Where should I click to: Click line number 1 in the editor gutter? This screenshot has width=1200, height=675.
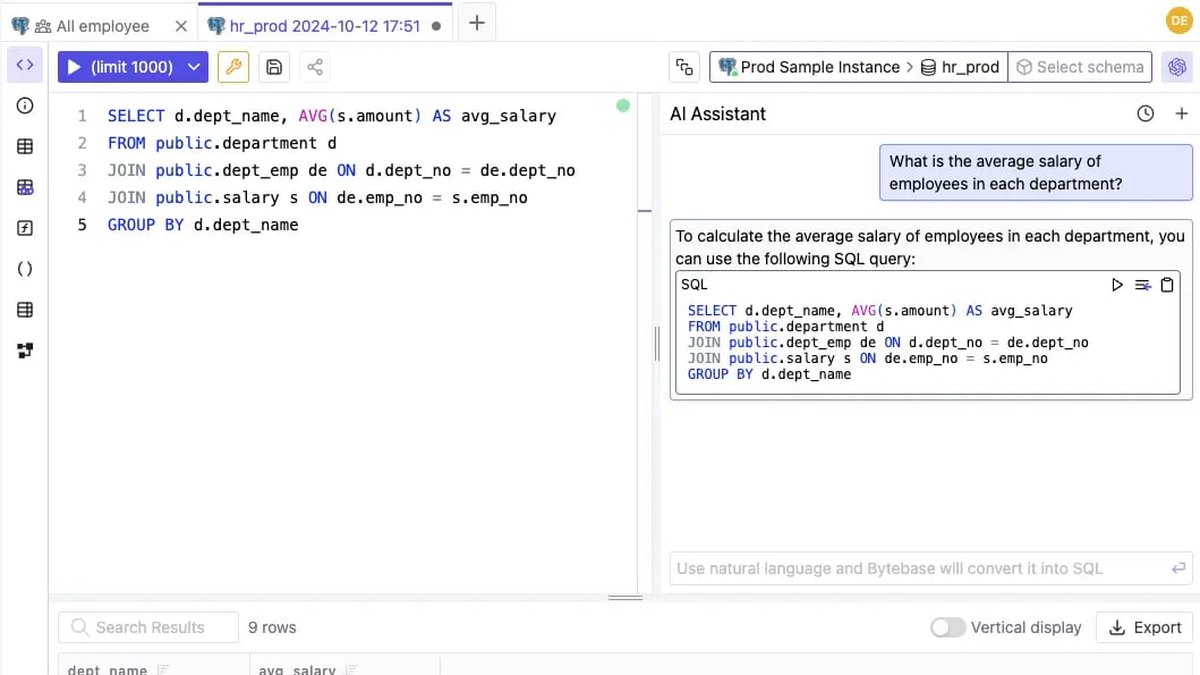pyautogui.click(x=82, y=116)
